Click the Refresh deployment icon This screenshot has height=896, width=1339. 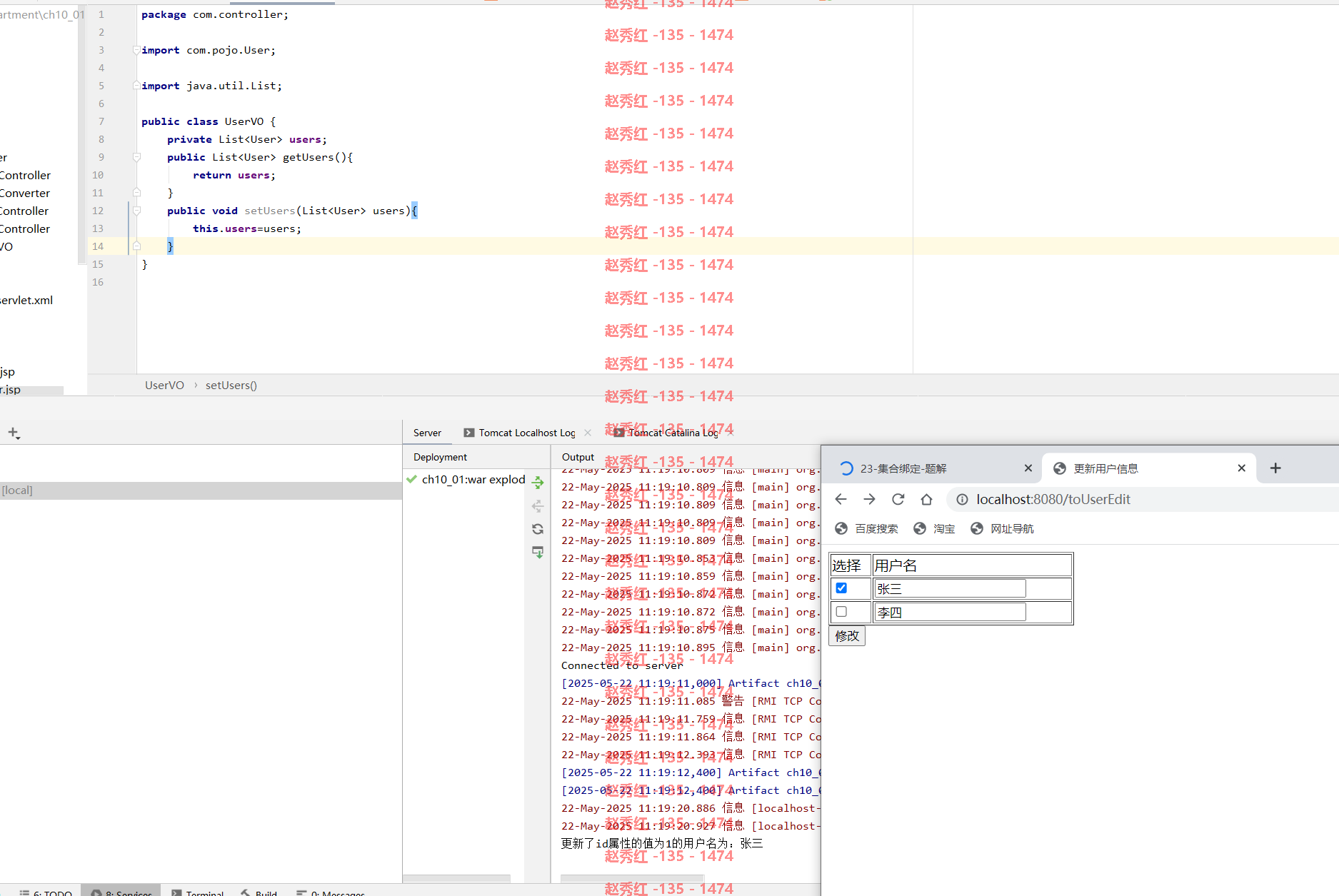[x=538, y=529]
